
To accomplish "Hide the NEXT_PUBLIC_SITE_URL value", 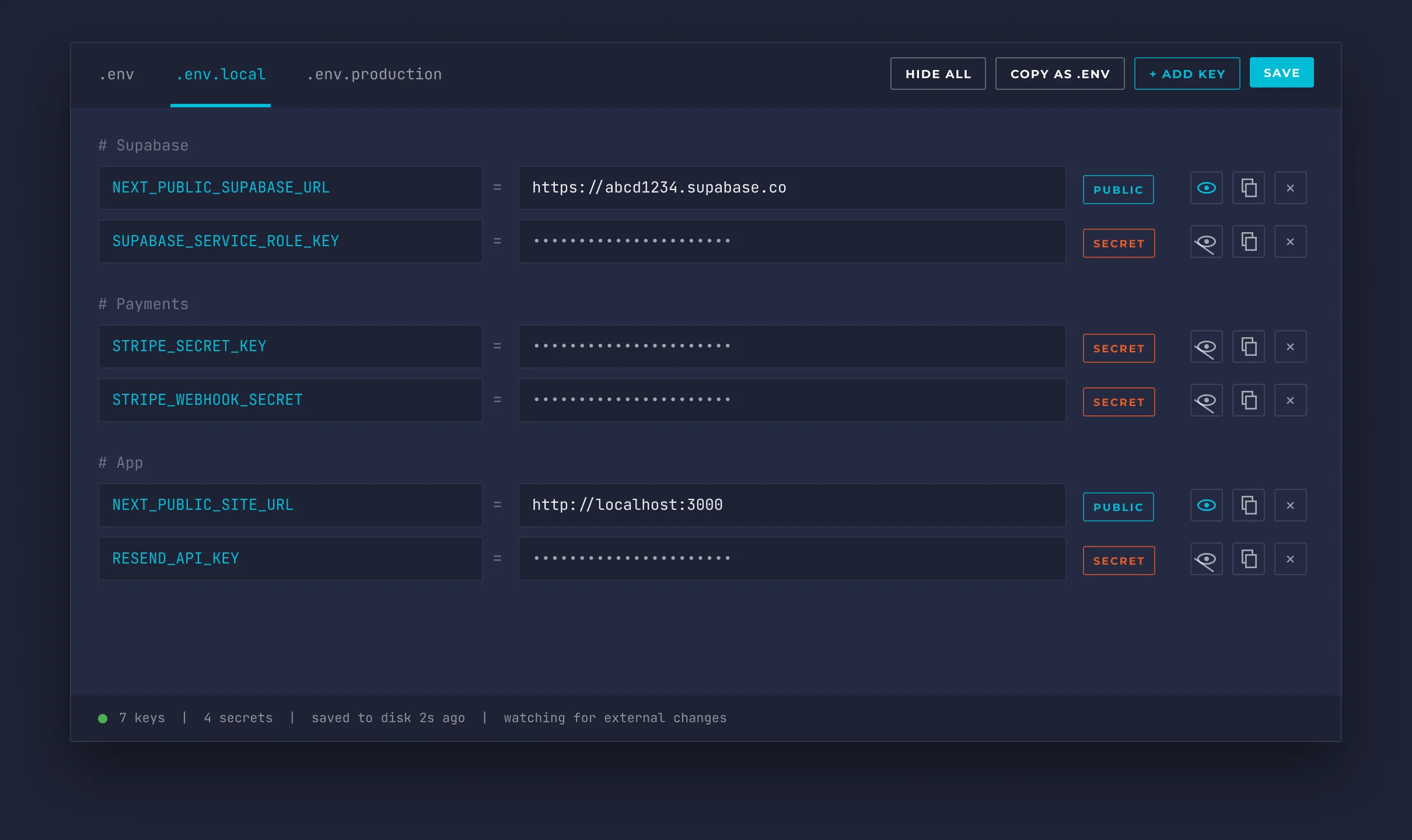I will click(1206, 505).
